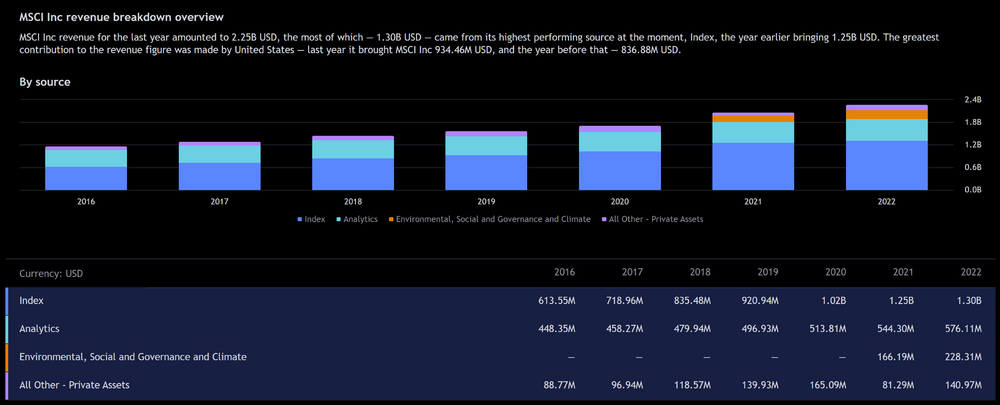Toggle Environmental, Social and Governance legend item

tap(490, 219)
